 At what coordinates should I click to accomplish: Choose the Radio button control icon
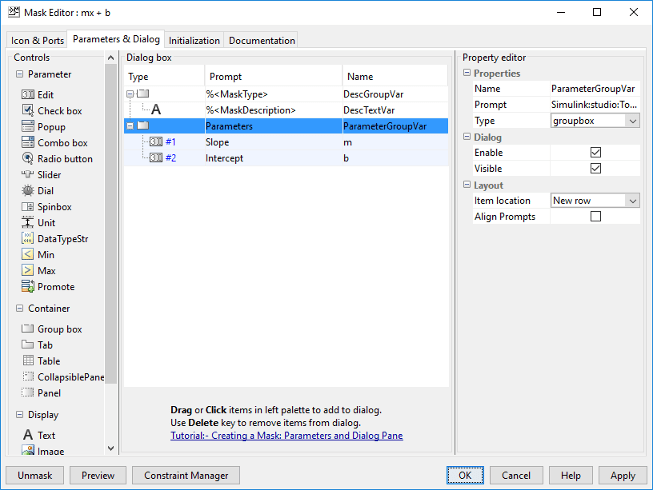coord(27,159)
